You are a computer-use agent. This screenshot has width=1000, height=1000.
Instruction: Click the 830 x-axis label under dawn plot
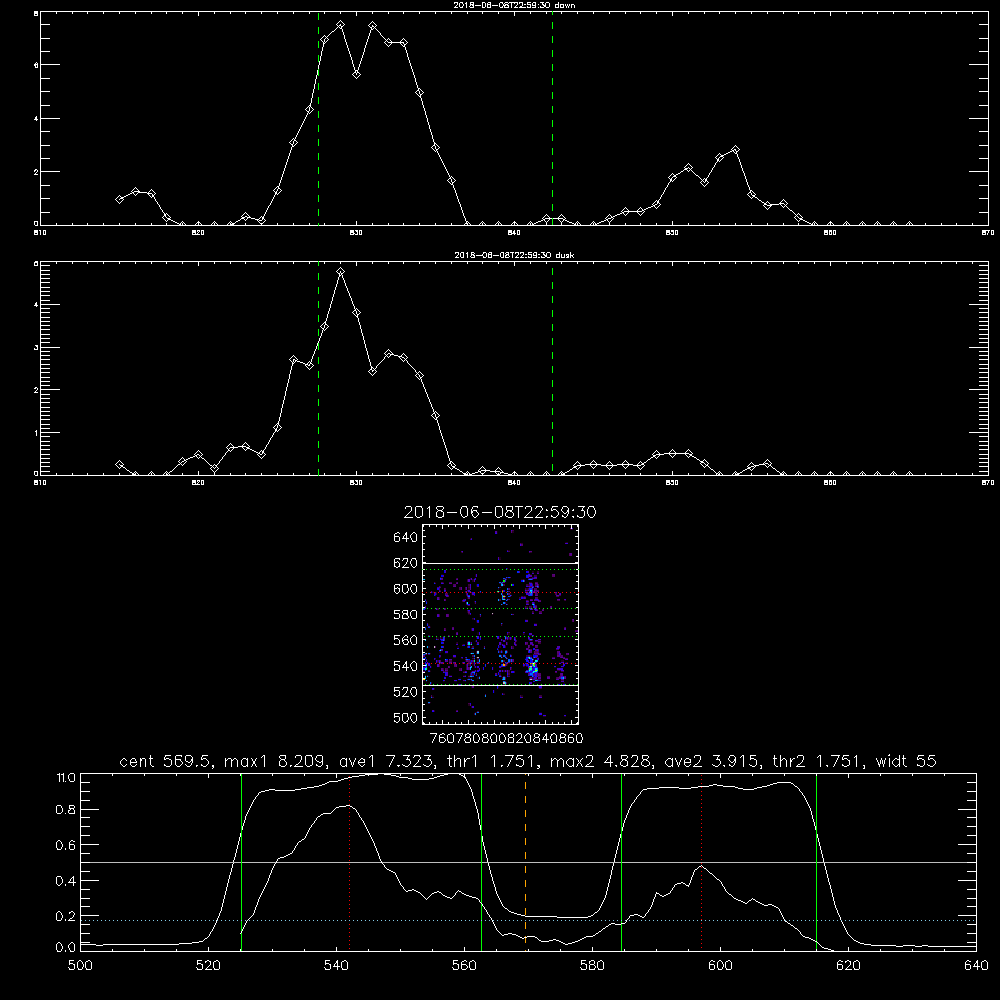point(356,233)
